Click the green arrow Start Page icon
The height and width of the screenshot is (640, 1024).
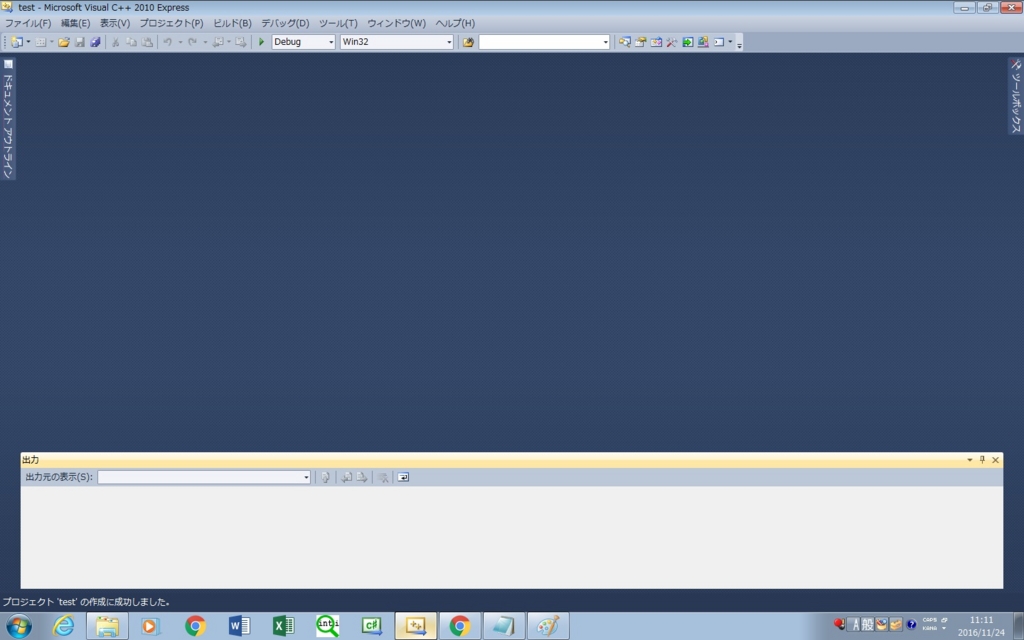coord(688,42)
